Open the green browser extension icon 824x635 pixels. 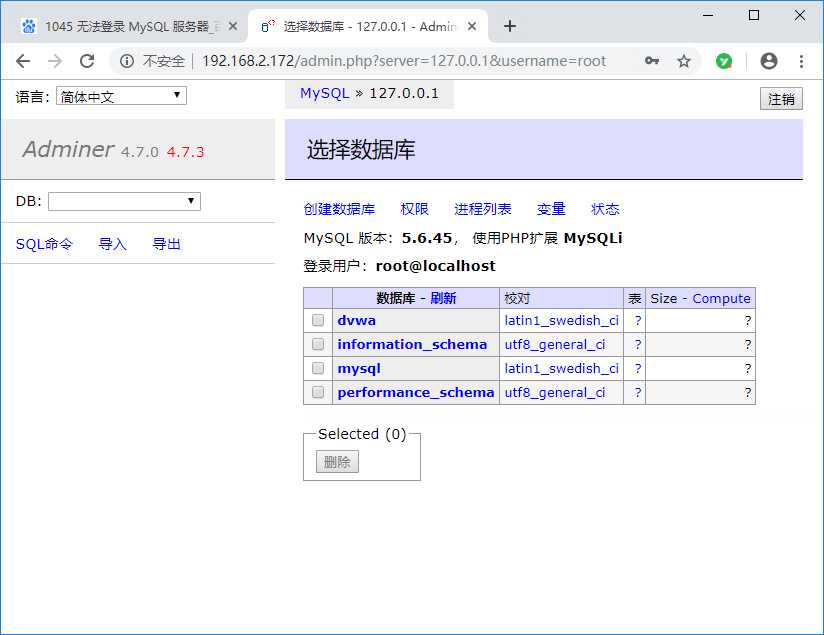[x=724, y=62]
